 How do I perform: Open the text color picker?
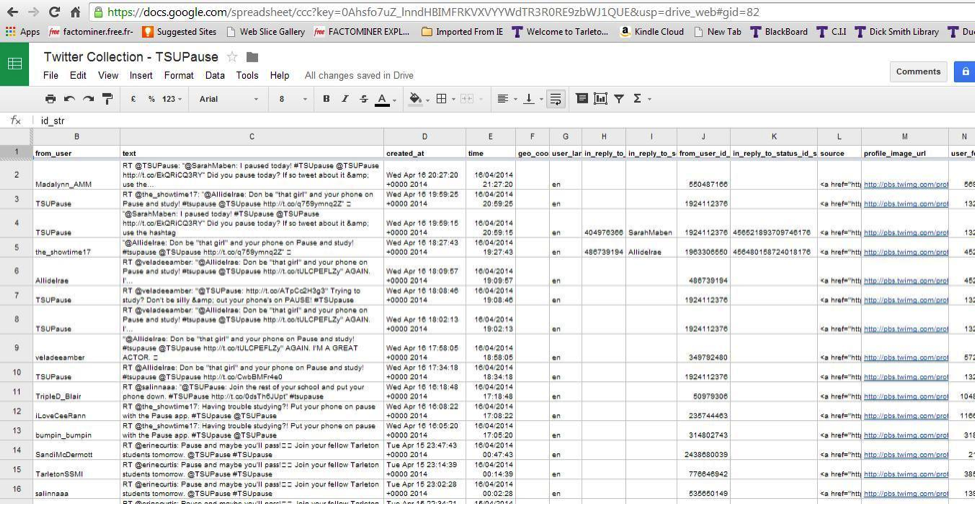[x=386, y=99]
